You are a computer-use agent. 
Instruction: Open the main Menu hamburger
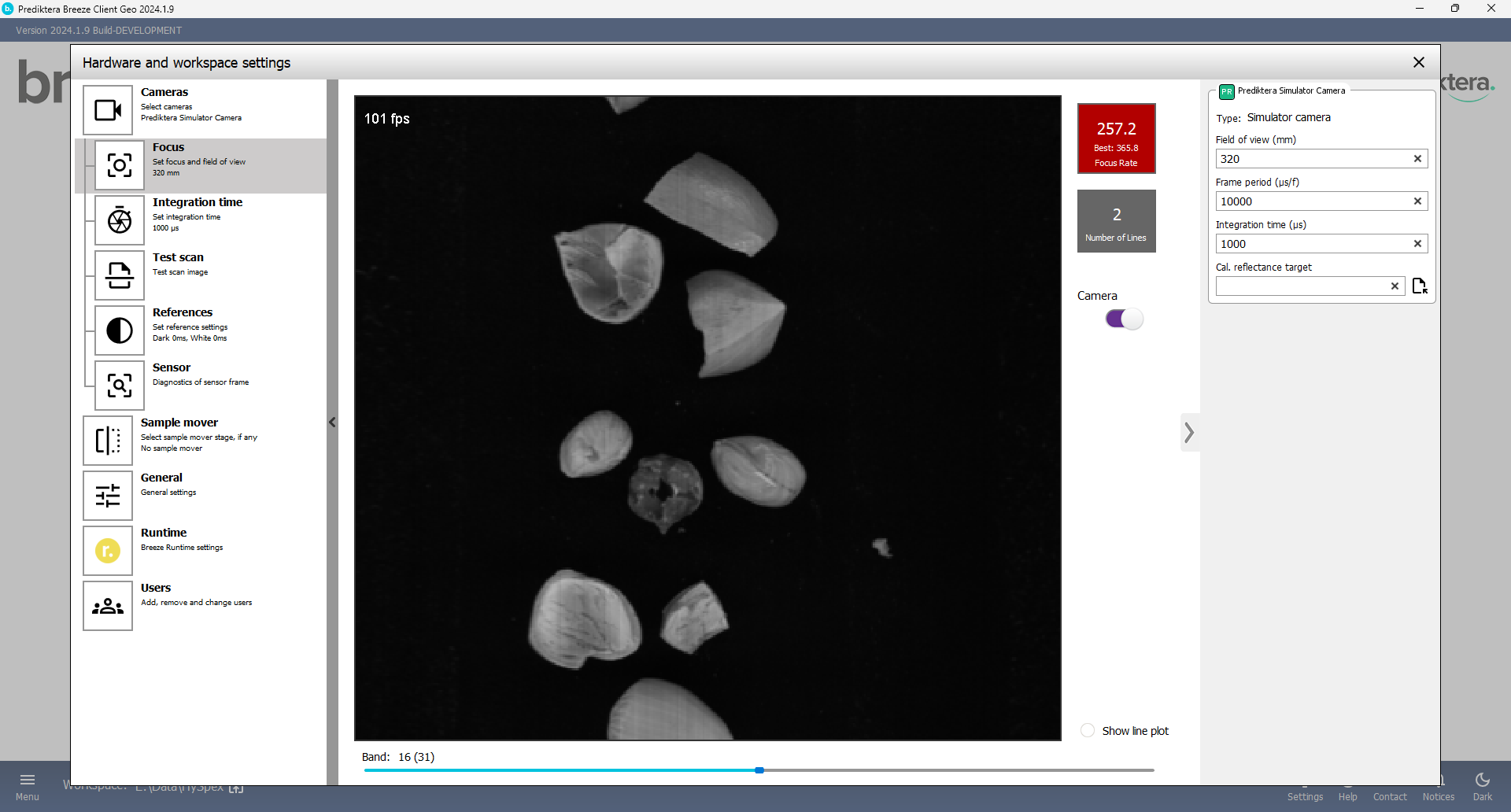(28, 785)
